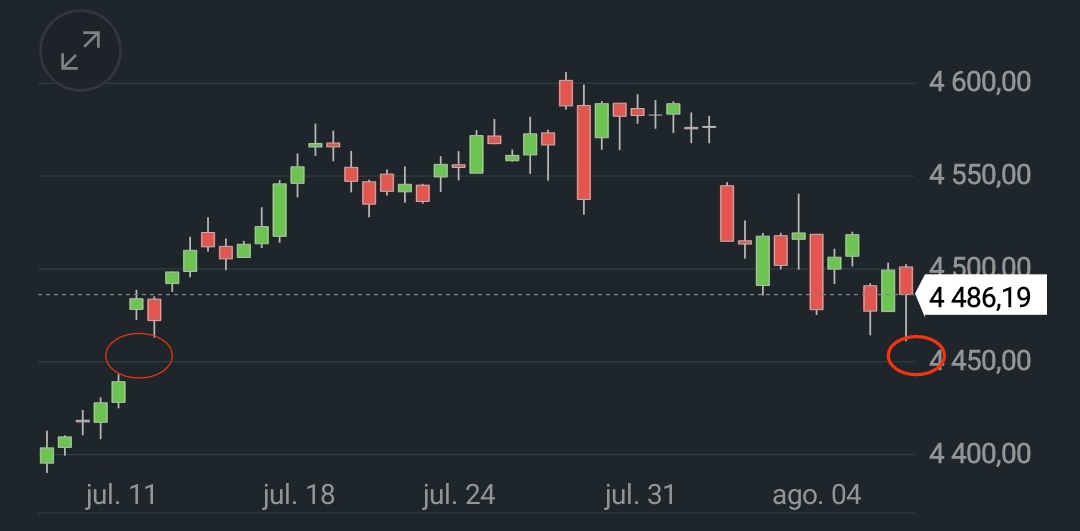1080x531 pixels.
Task: Click the 4 400,00 price axis label
Action: [x=980, y=454]
